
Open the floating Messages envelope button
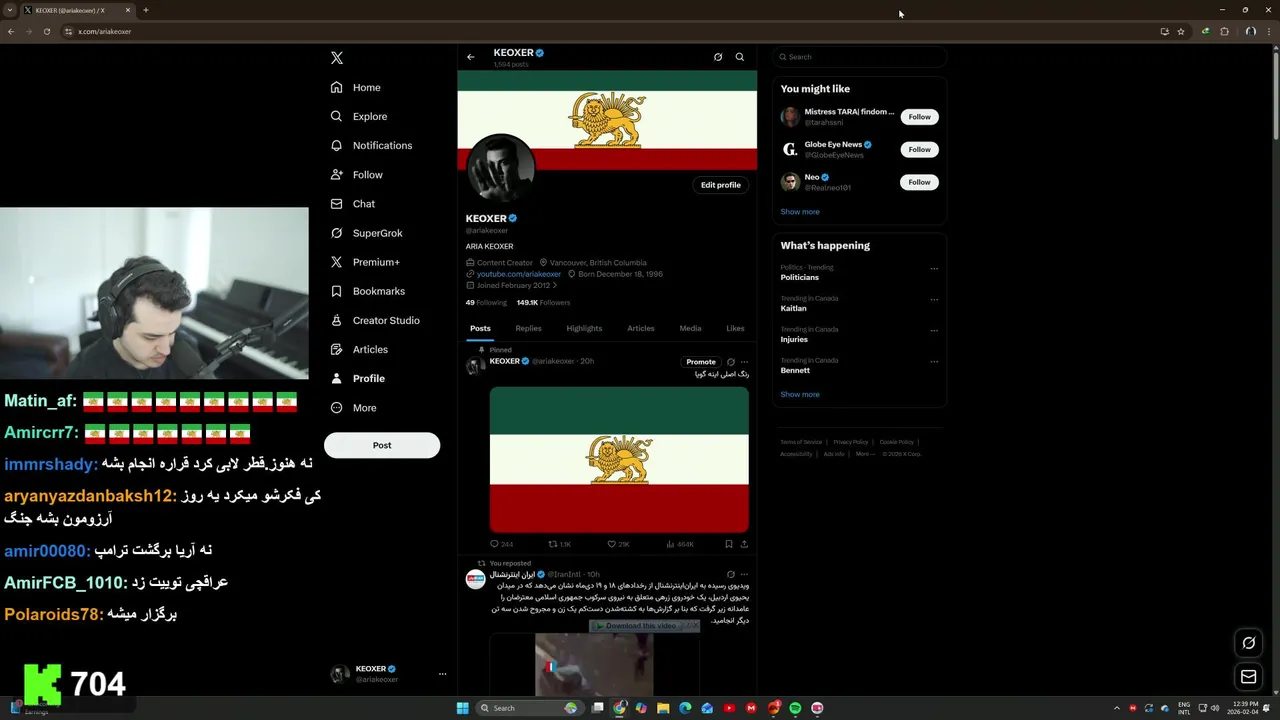(1249, 677)
